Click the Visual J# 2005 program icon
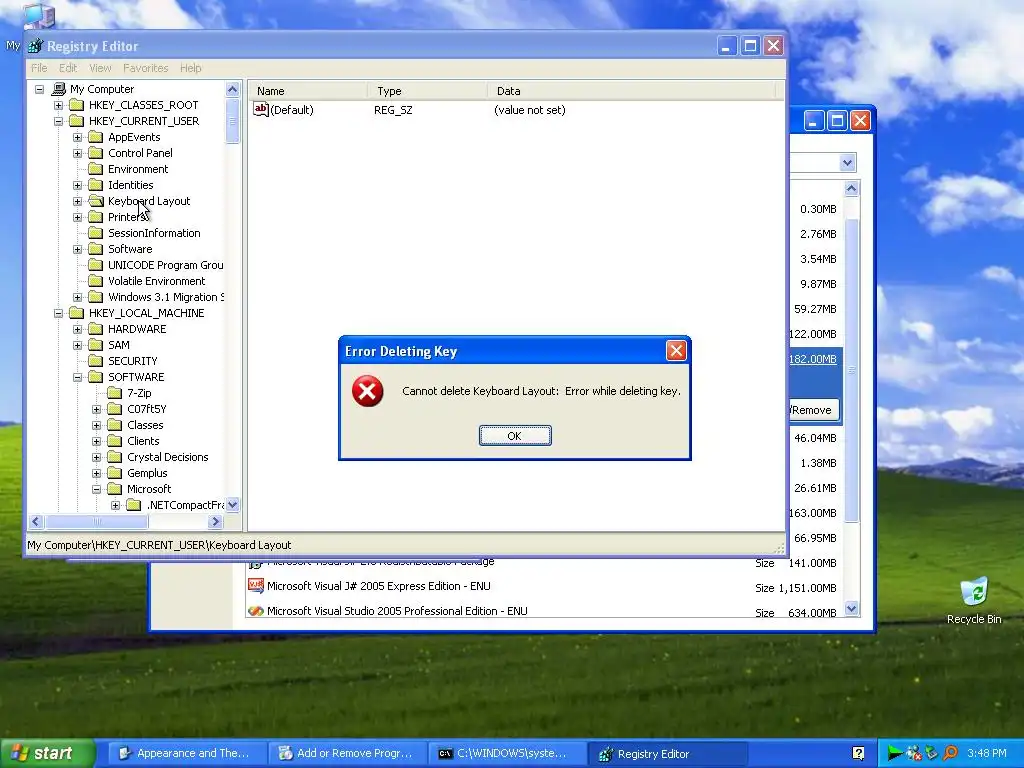This screenshot has height=768, width=1024. (x=255, y=586)
